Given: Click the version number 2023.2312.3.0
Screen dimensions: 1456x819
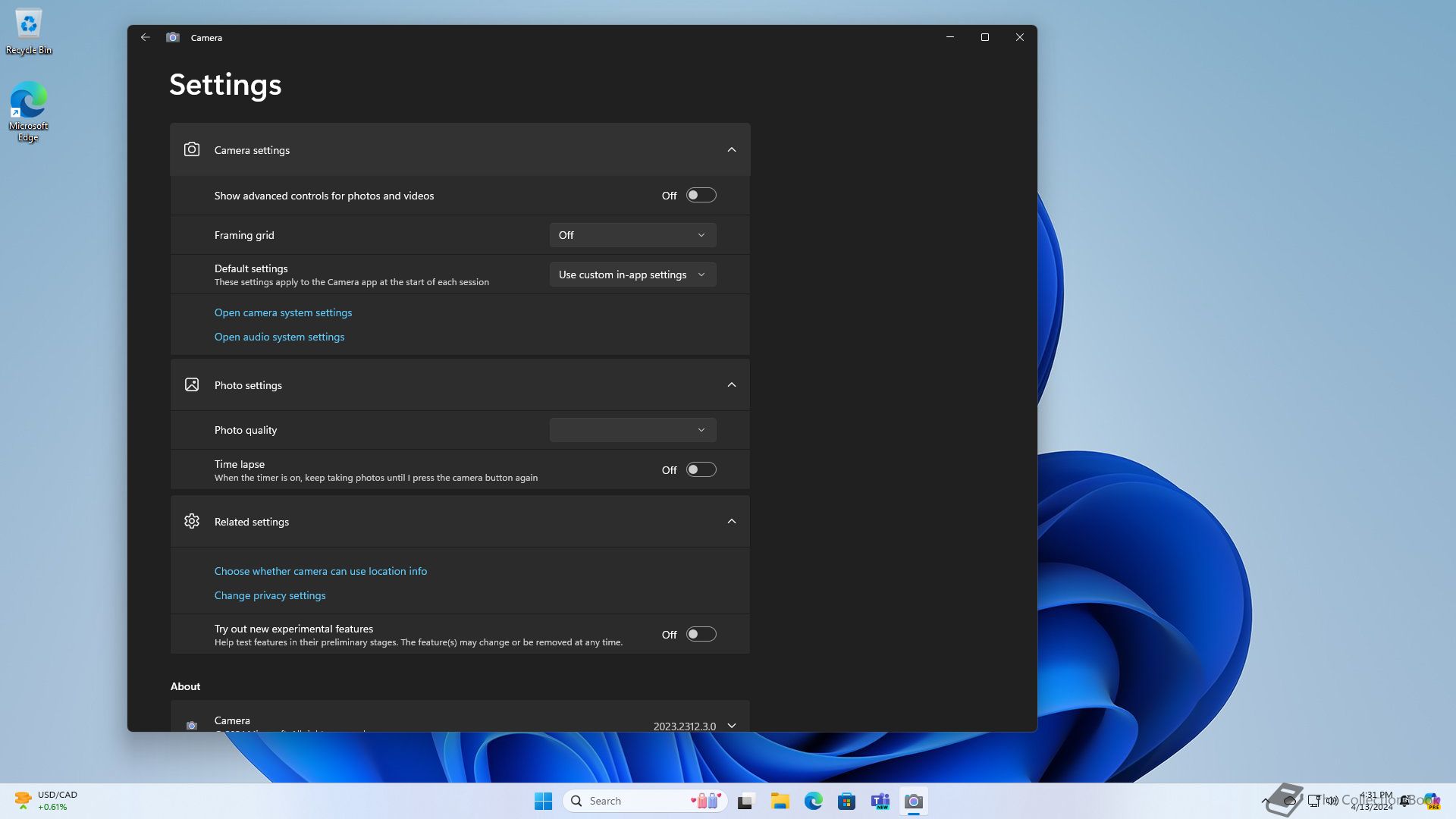Looking at the screenshot, I should [684, 726].
